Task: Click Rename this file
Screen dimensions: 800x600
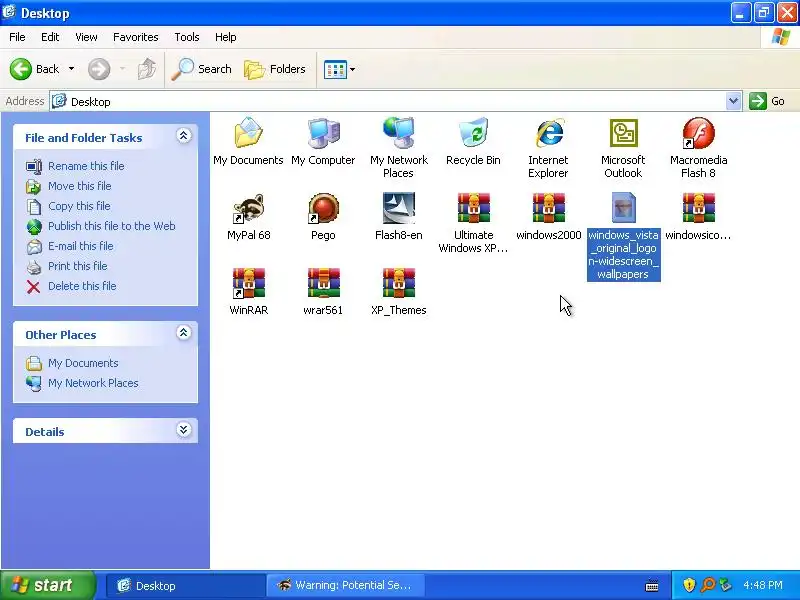Action: [x=74, y=166]
